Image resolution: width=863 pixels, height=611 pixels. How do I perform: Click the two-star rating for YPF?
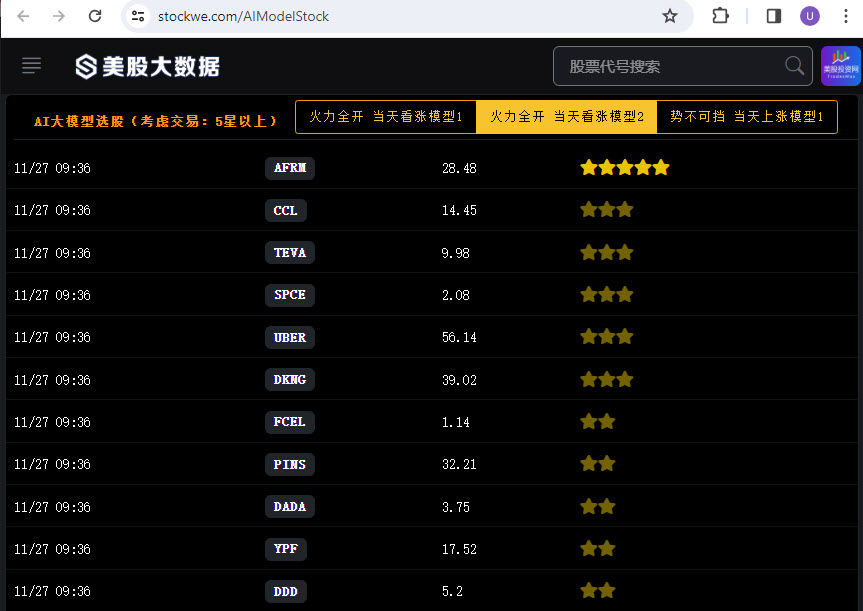598,548
